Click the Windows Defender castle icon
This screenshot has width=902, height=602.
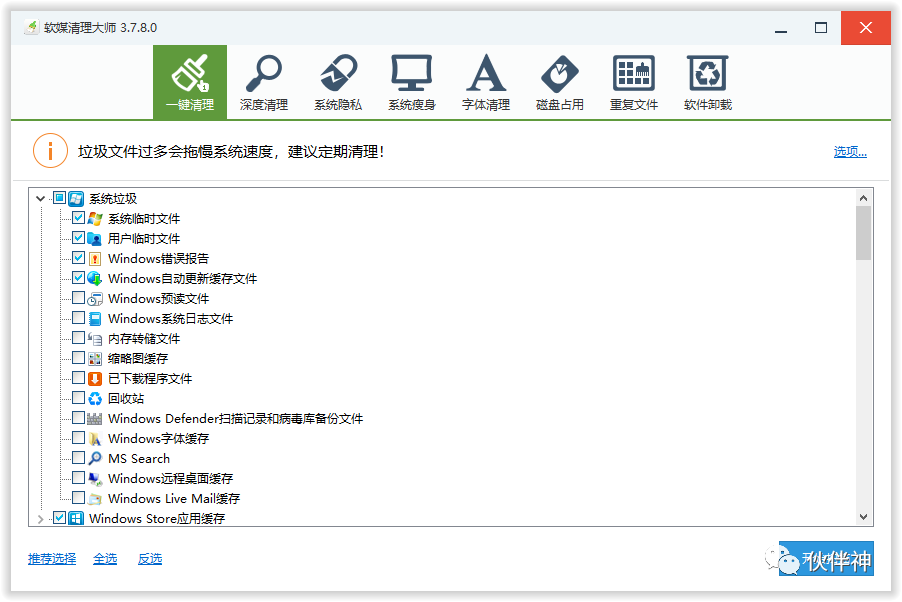point(95,418)
